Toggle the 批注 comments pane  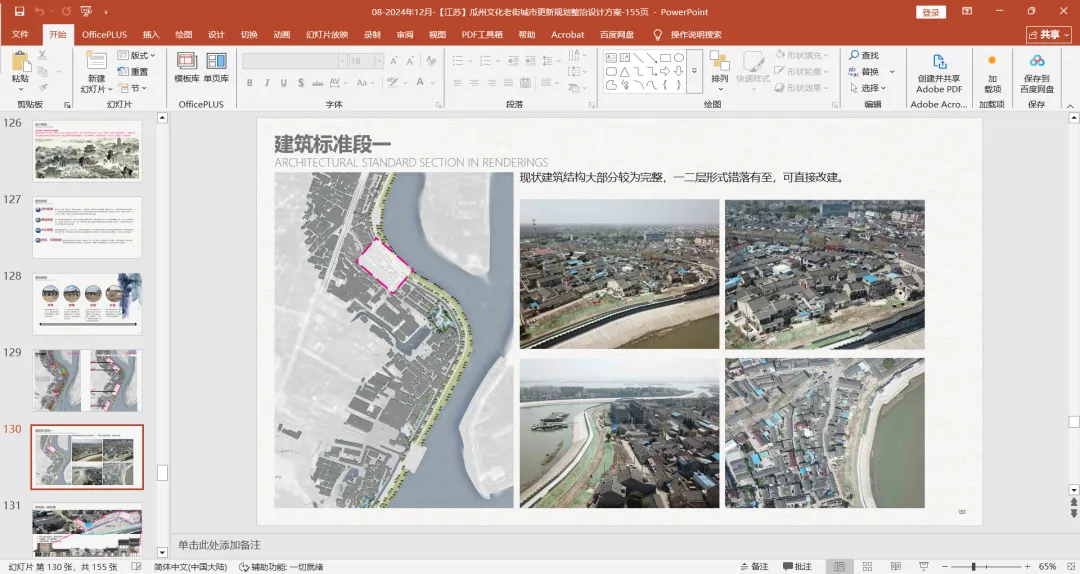click(797, 566)
